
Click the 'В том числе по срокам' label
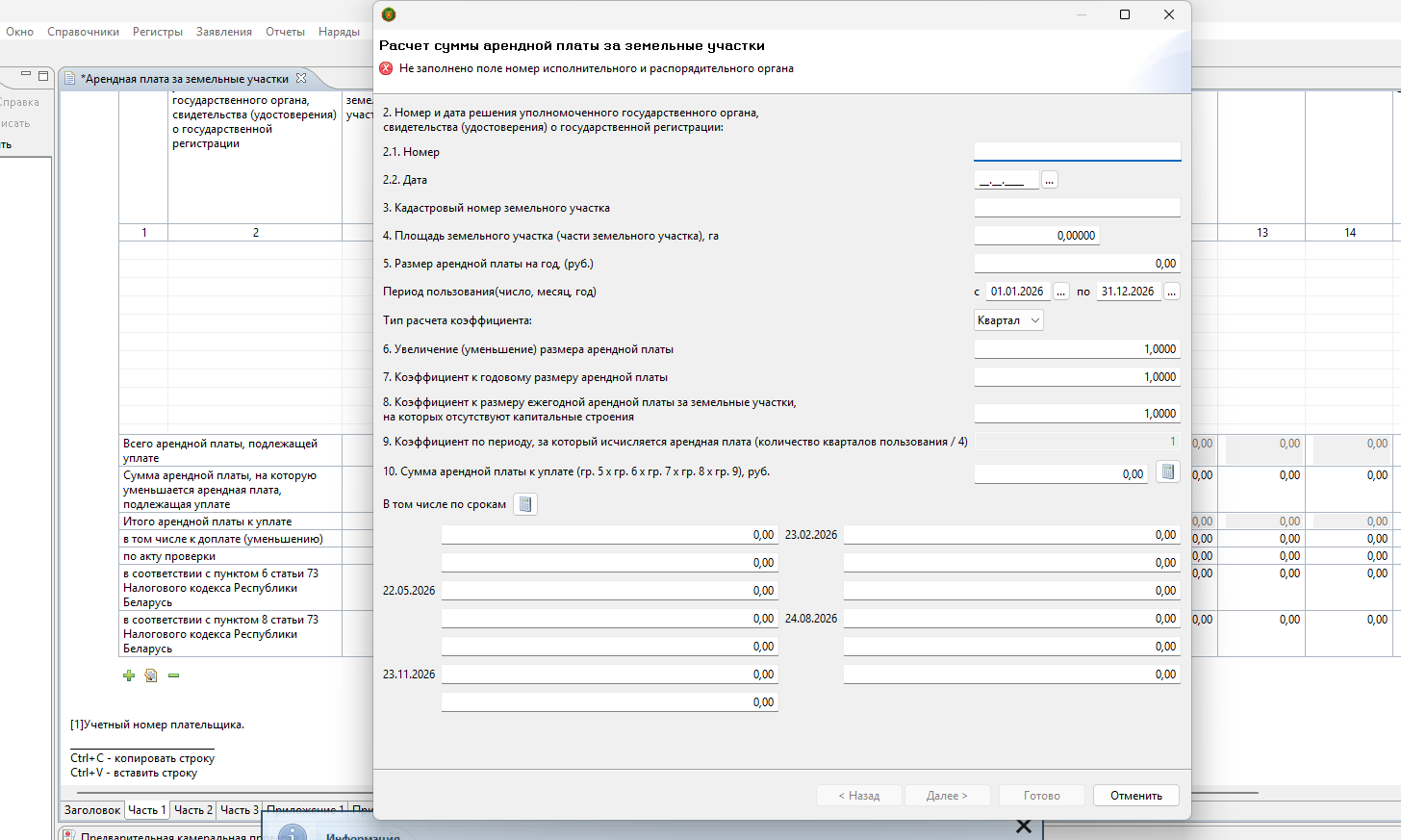(445, 504)
